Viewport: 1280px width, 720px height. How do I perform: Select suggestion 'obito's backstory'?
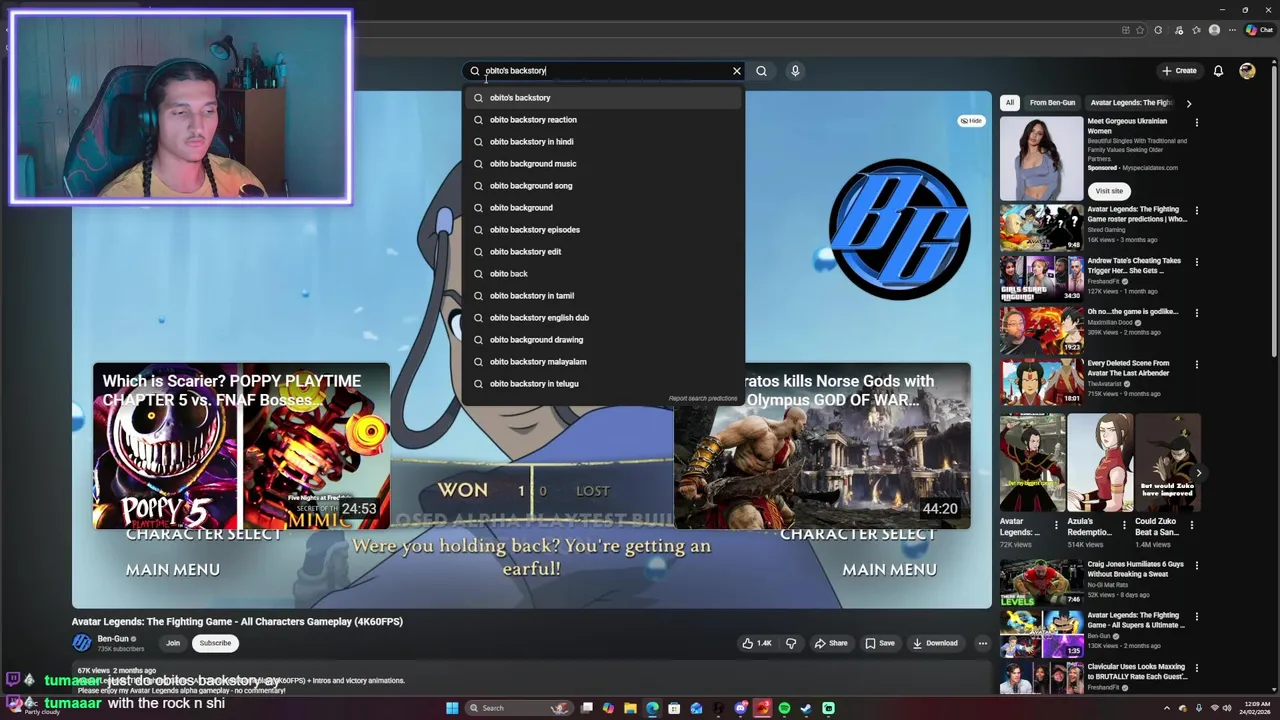pyautogui.click(x=603, y=98)
